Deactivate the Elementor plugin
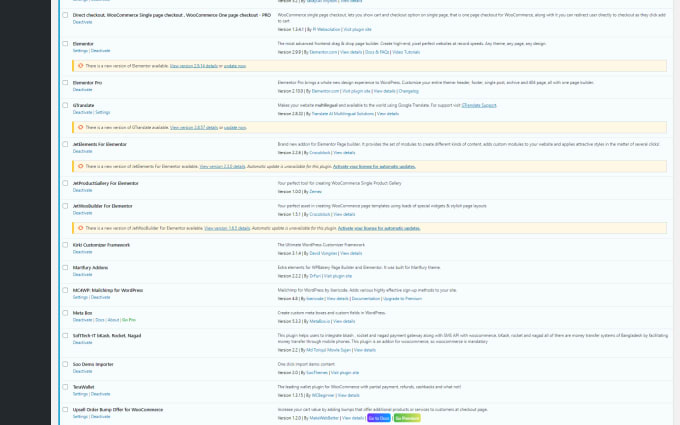680x425 pixels. [x=100, y=51]
